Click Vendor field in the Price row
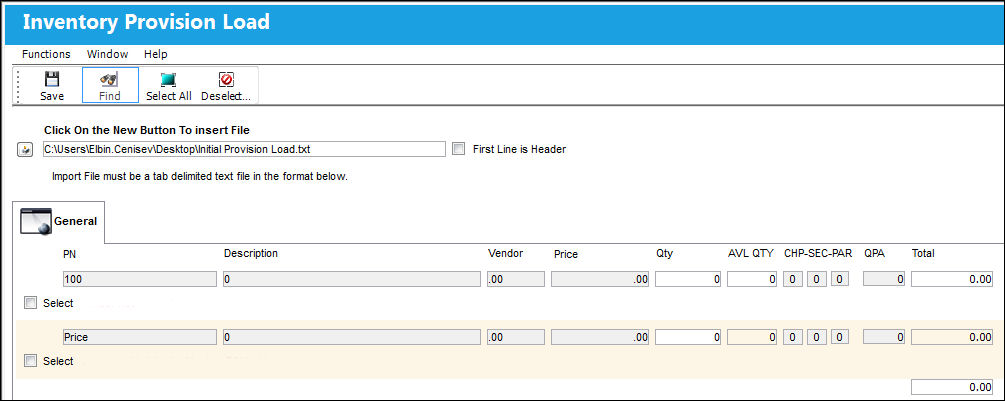This screenshot has height=401, width=1005. tap(516, 337)
